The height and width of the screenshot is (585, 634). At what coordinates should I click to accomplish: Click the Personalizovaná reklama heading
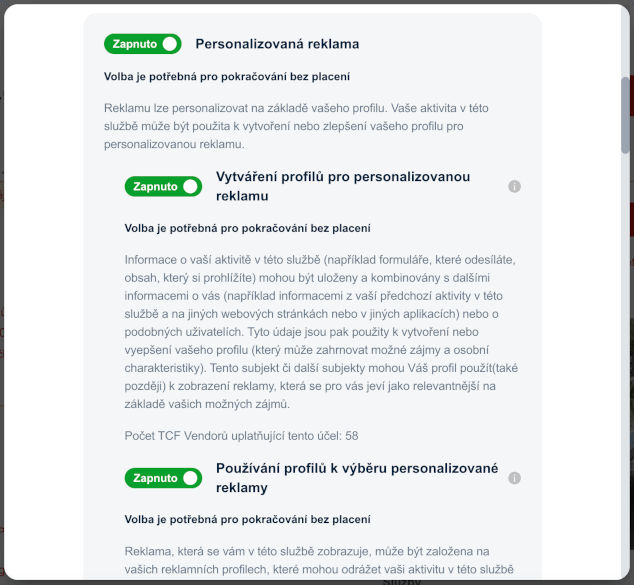(277, 44)
